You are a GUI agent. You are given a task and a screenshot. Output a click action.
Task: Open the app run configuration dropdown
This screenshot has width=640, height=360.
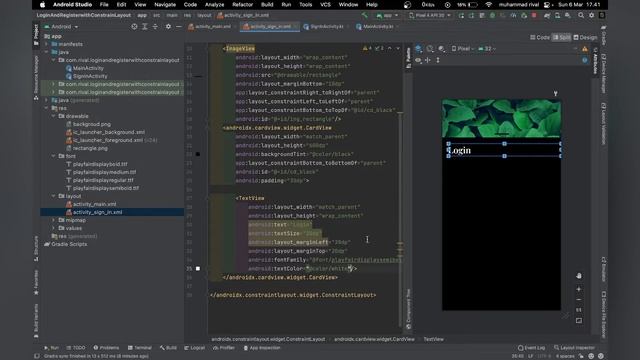pos(387,16)
